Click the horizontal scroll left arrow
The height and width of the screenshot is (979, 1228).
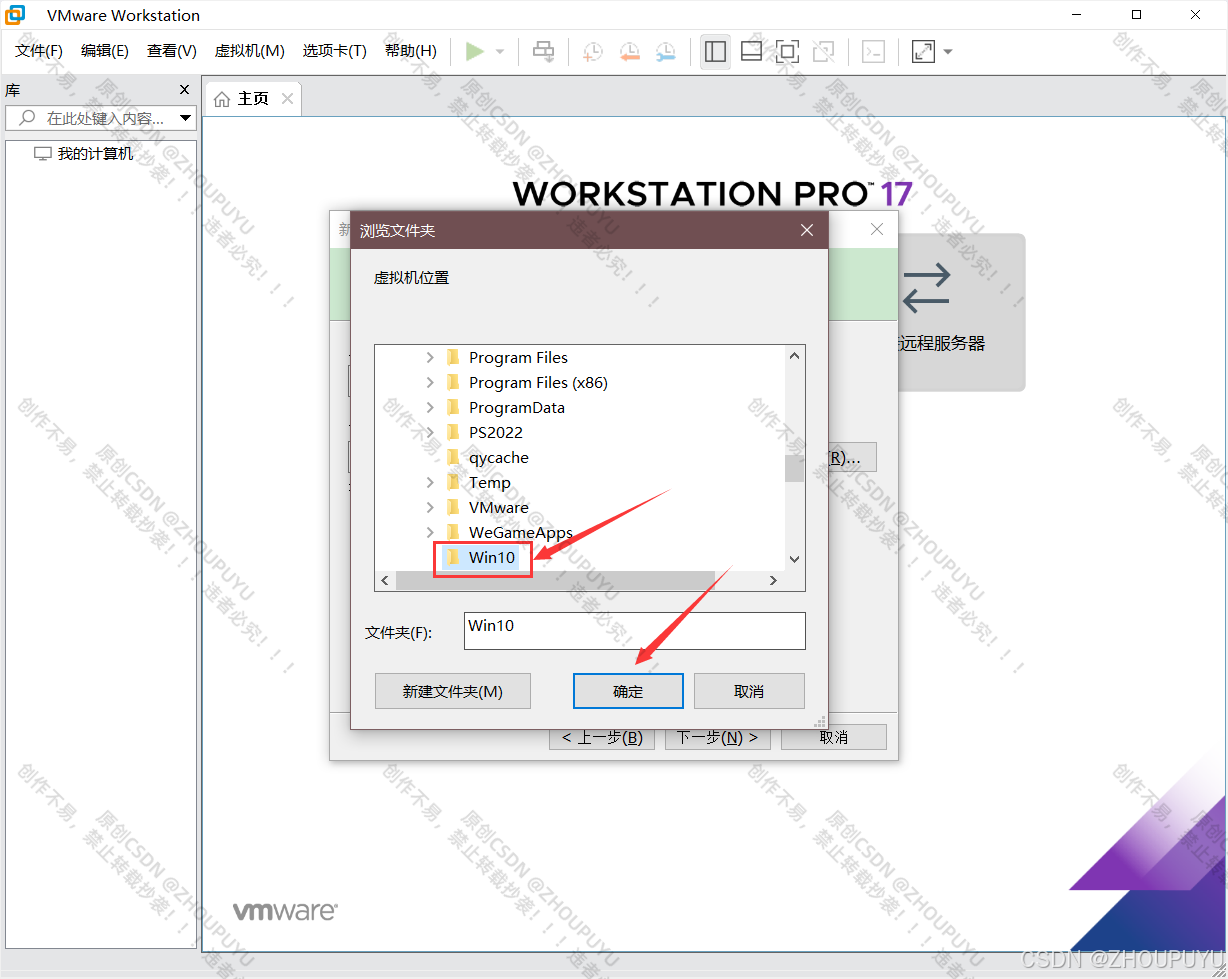click(385, 581)
